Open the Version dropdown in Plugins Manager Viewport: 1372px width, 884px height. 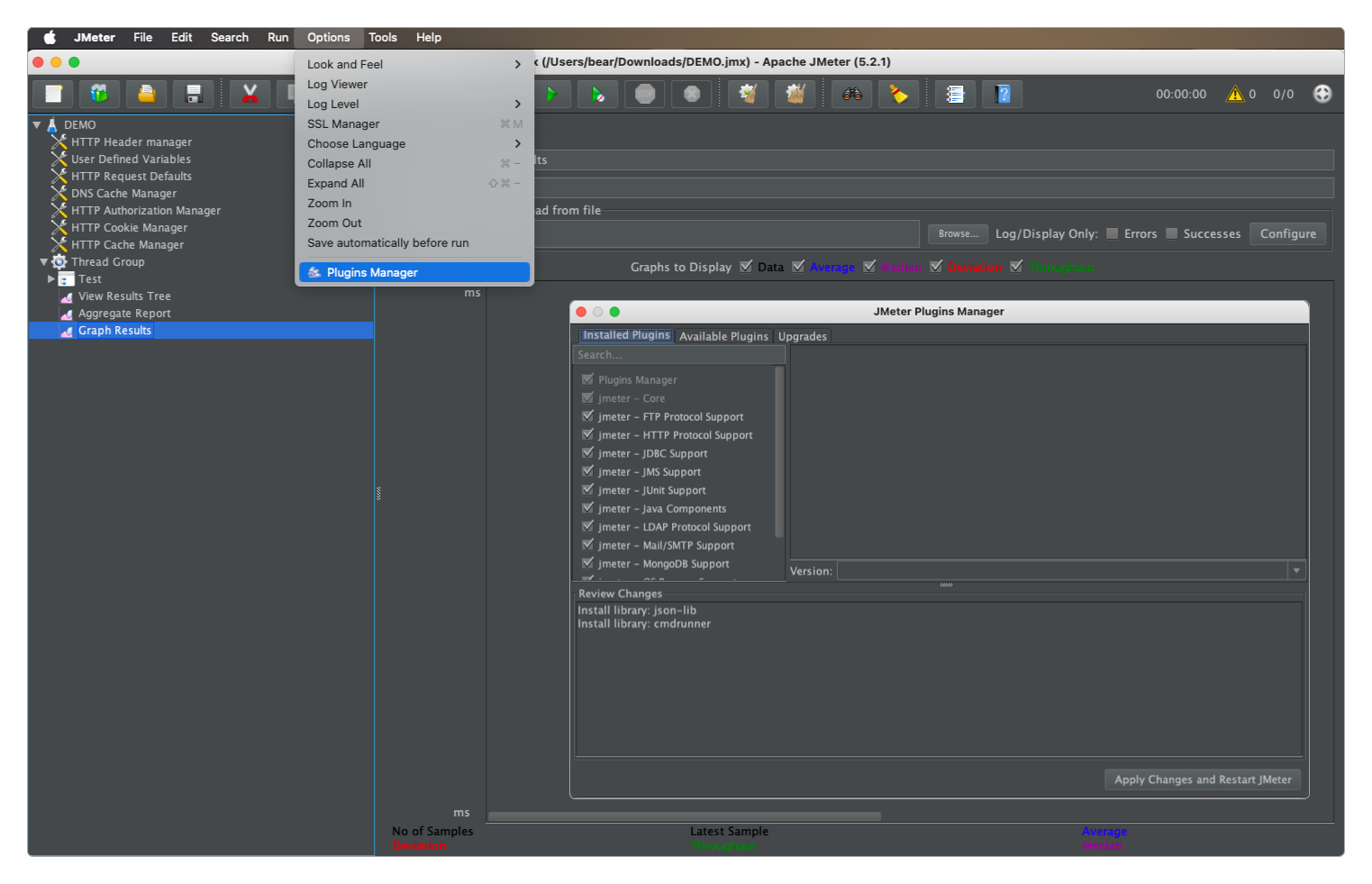[1296, 570]
